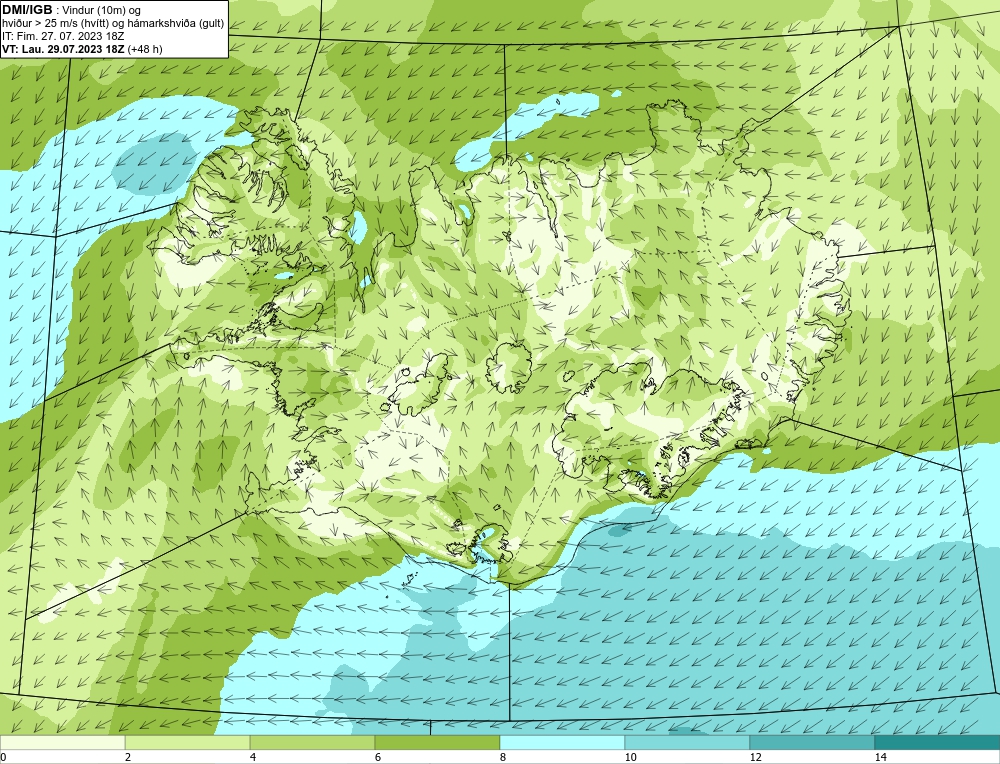Screen dimensions: 1000x764
Task: Click the legend scale label 4
Action: click(253, 757)
